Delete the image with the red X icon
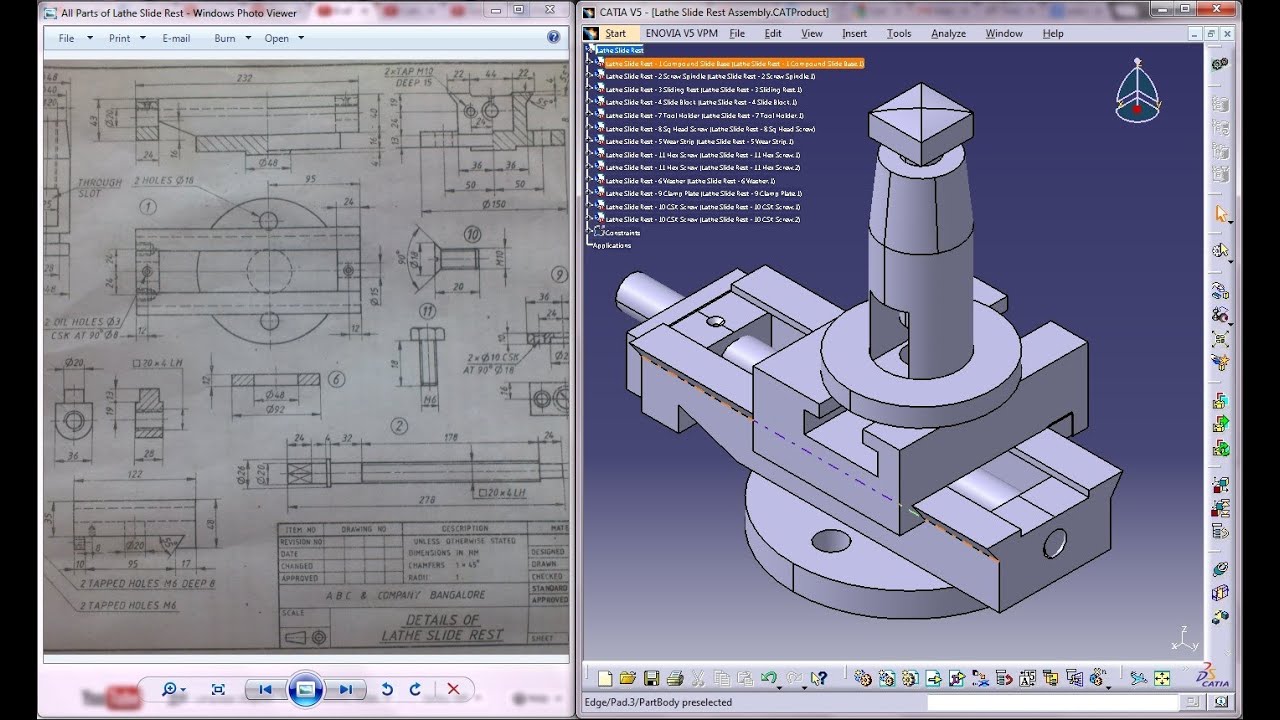This screenshot has width=1280, height=720. point(453,689)
